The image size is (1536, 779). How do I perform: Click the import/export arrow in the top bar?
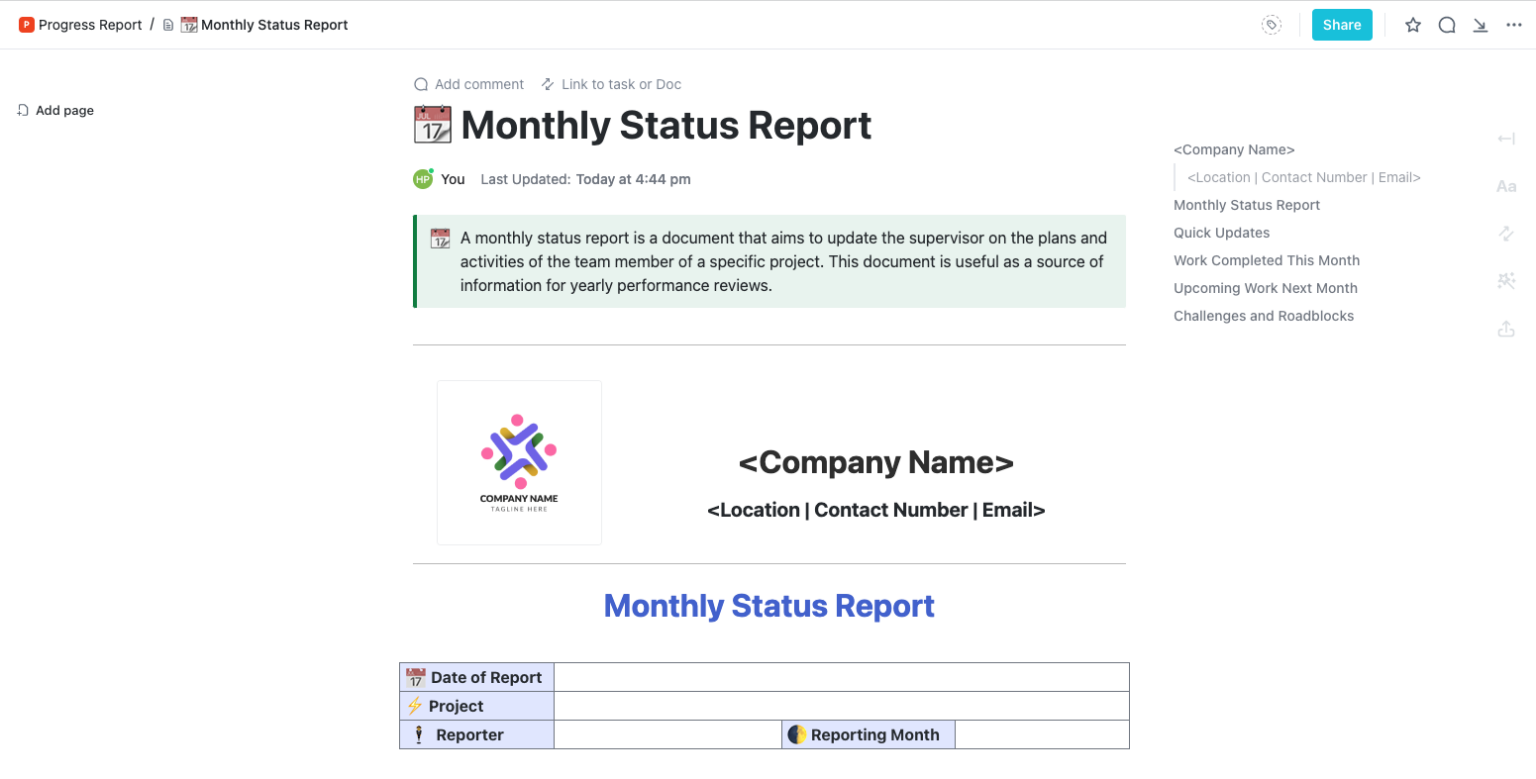coord(1480,25)
